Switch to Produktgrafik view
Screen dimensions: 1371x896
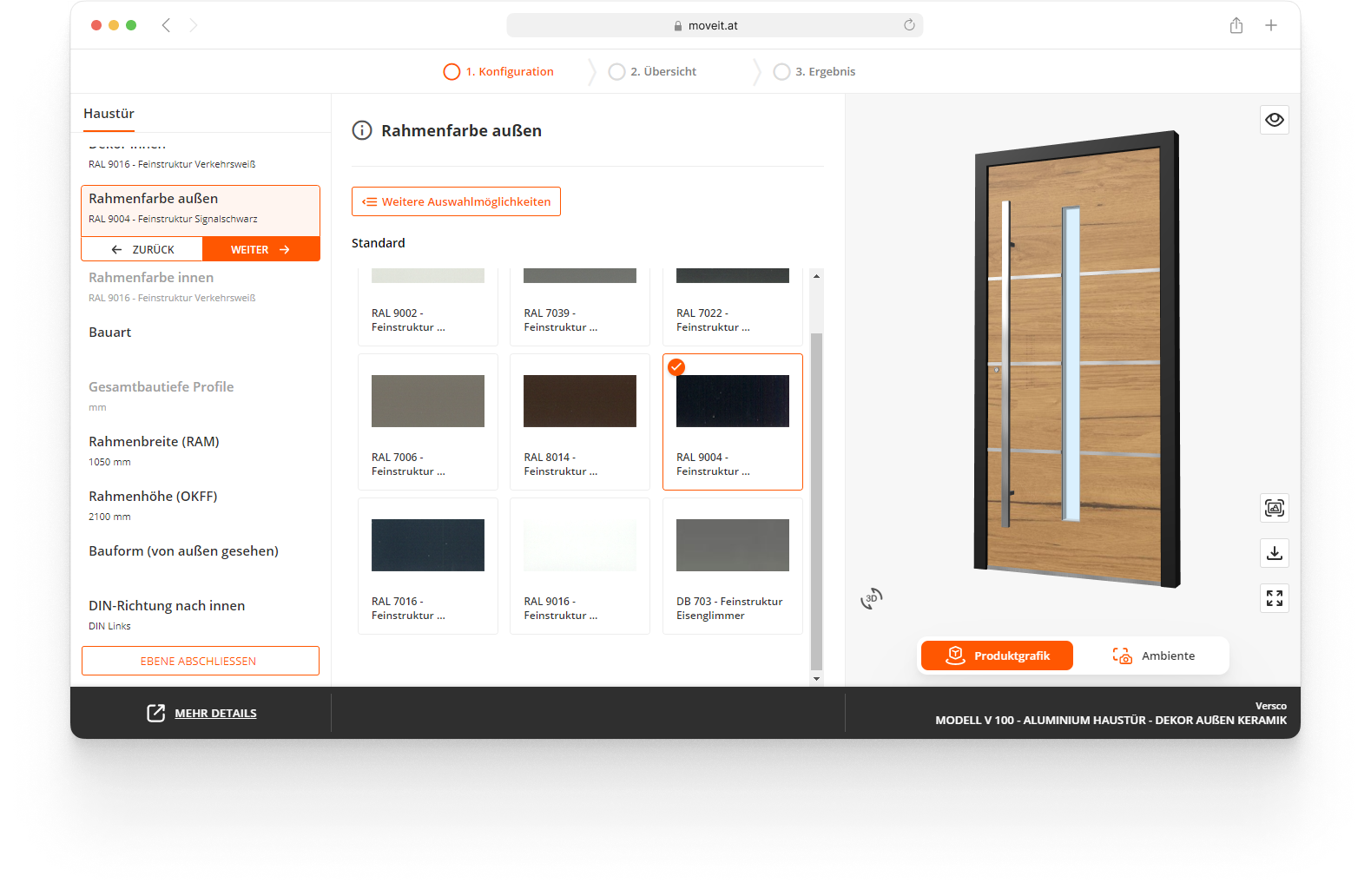tap(997, 656)
